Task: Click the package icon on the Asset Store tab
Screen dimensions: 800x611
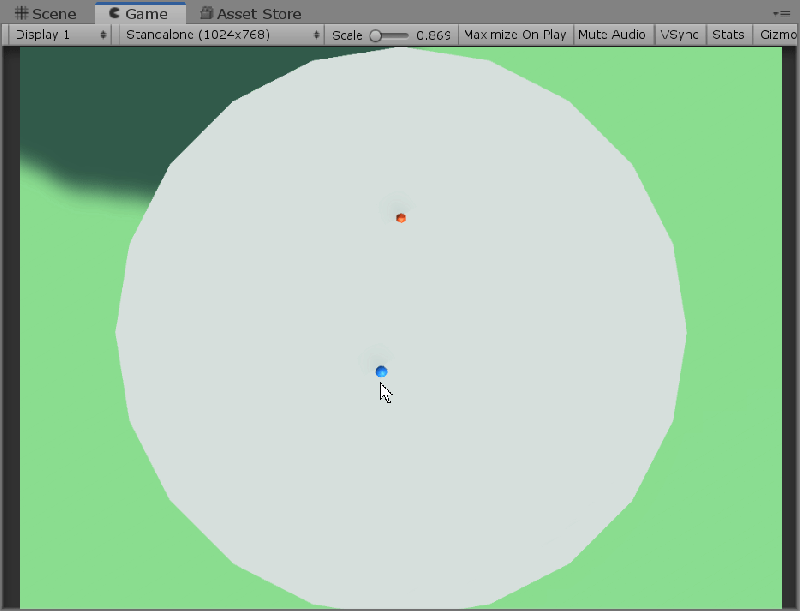Action: pos(206,13)
